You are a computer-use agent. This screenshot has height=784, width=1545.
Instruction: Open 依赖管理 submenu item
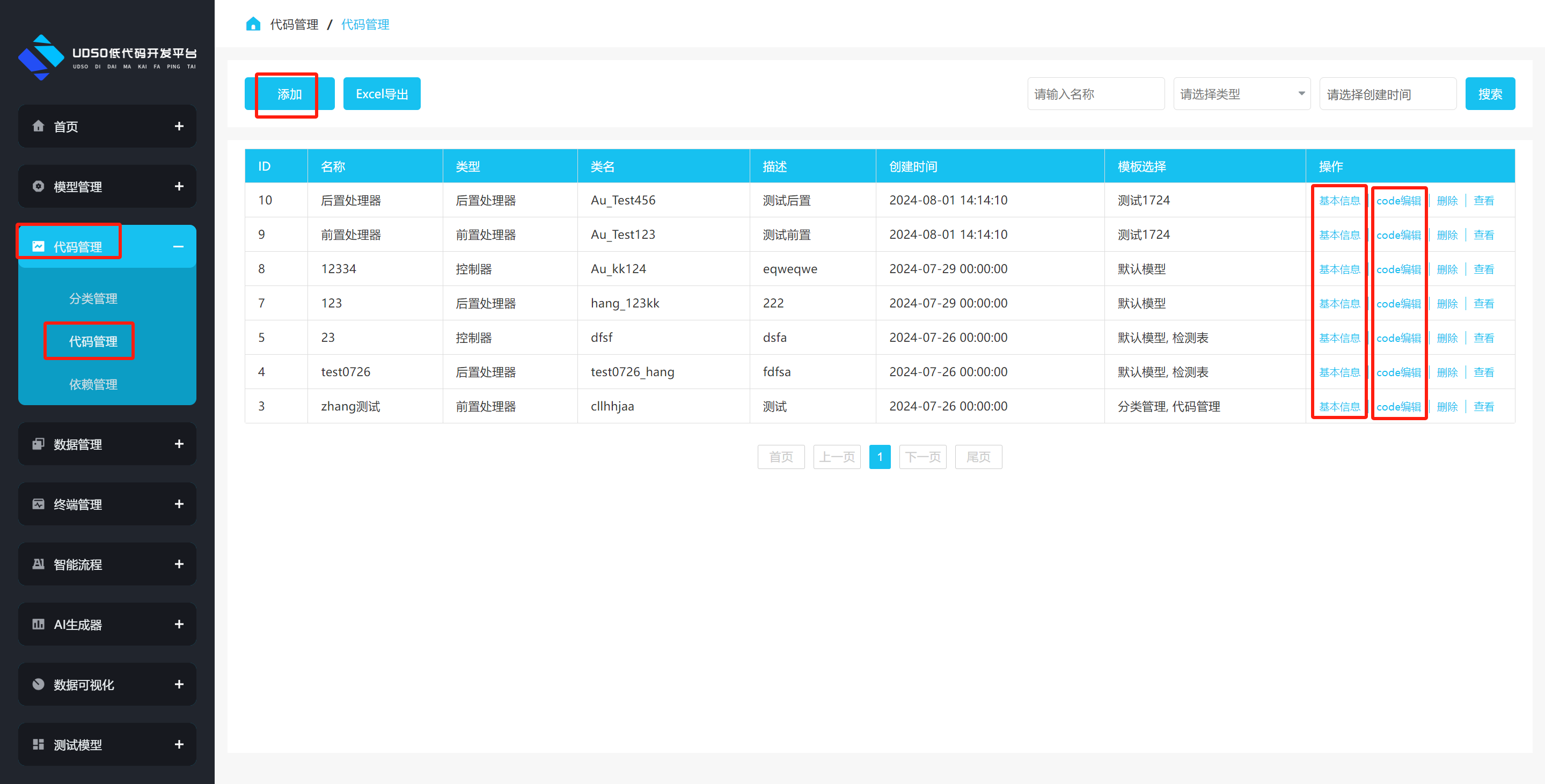point(93,384)
